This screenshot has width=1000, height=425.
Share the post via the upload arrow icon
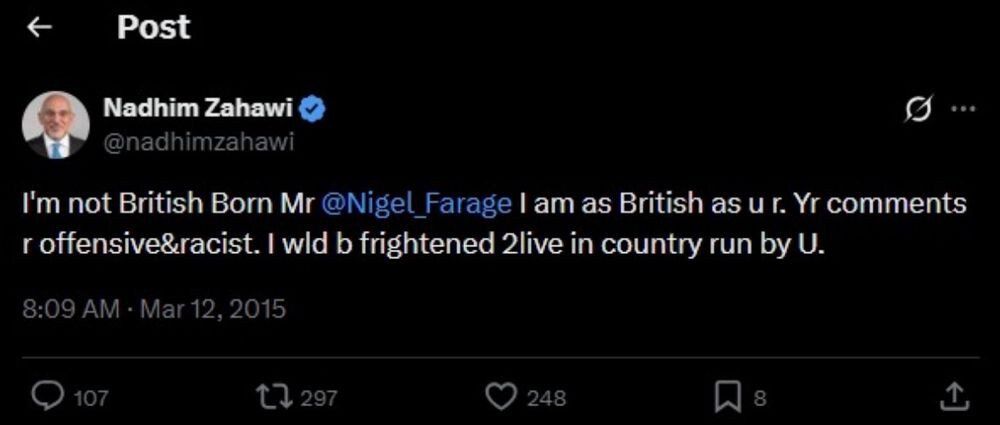click(x=954, y=396)
